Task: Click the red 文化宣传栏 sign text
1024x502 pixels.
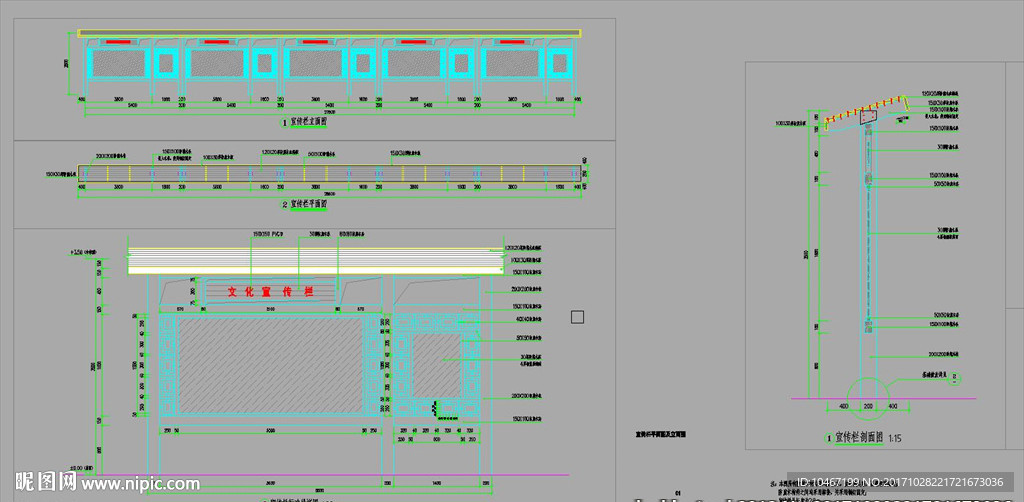Action: (271, 292)
